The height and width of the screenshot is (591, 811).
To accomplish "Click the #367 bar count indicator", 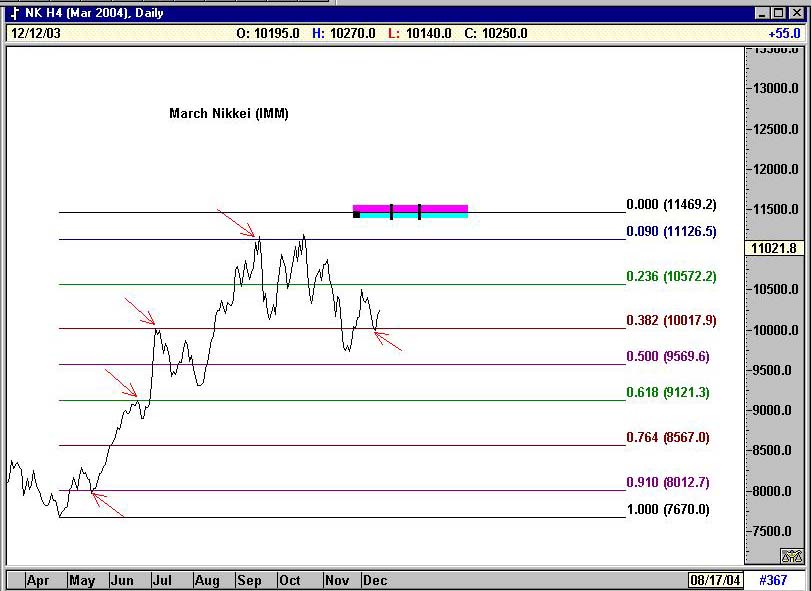I will [x=773, y=580].
